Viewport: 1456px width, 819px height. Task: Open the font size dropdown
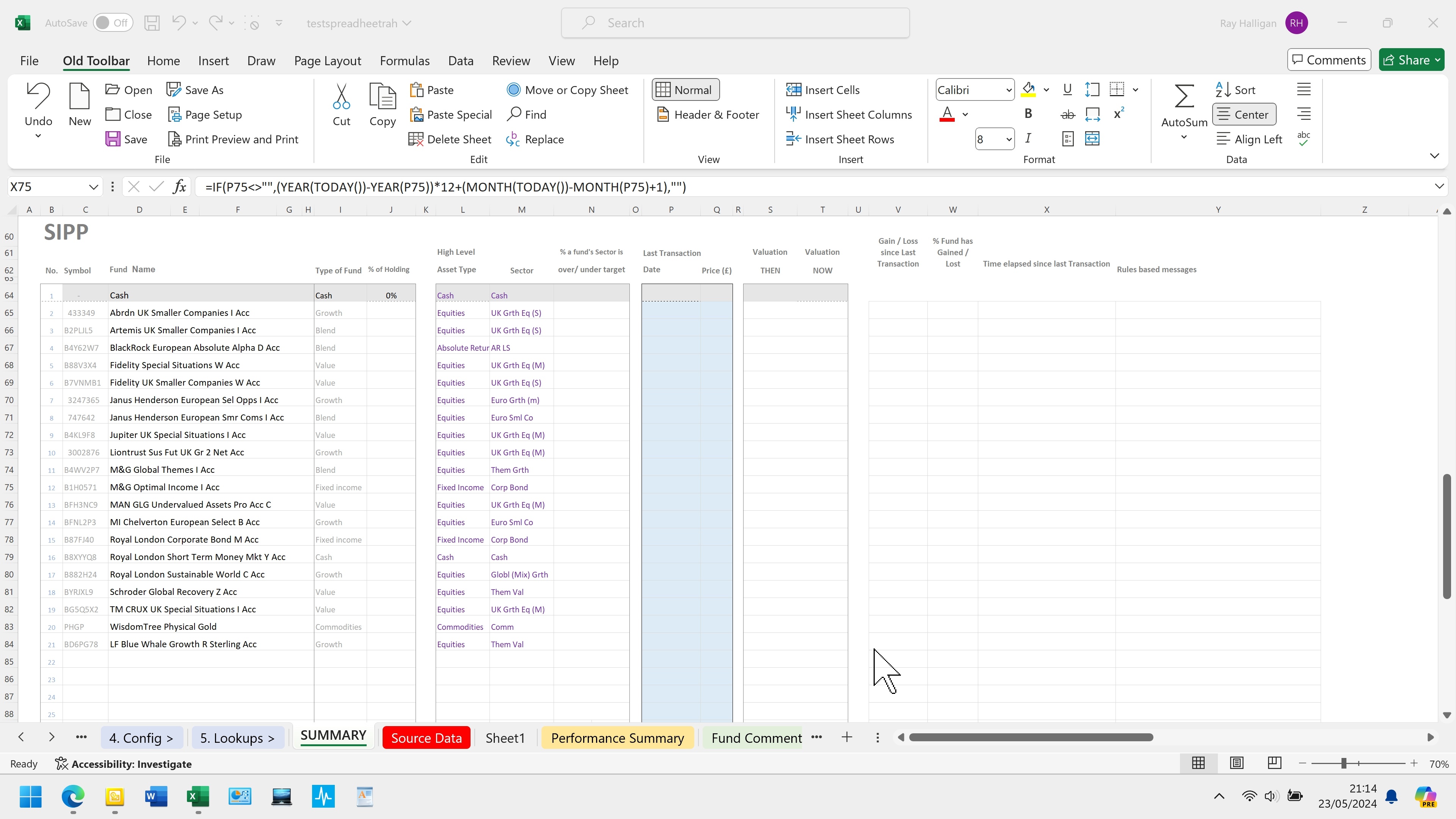1008,140
